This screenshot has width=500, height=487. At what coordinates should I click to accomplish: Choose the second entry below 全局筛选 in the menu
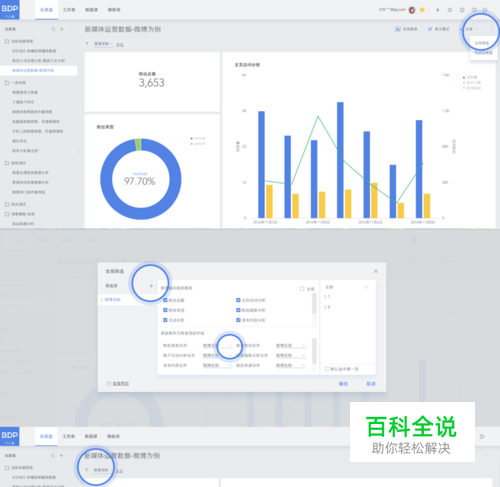pos(483,53)
